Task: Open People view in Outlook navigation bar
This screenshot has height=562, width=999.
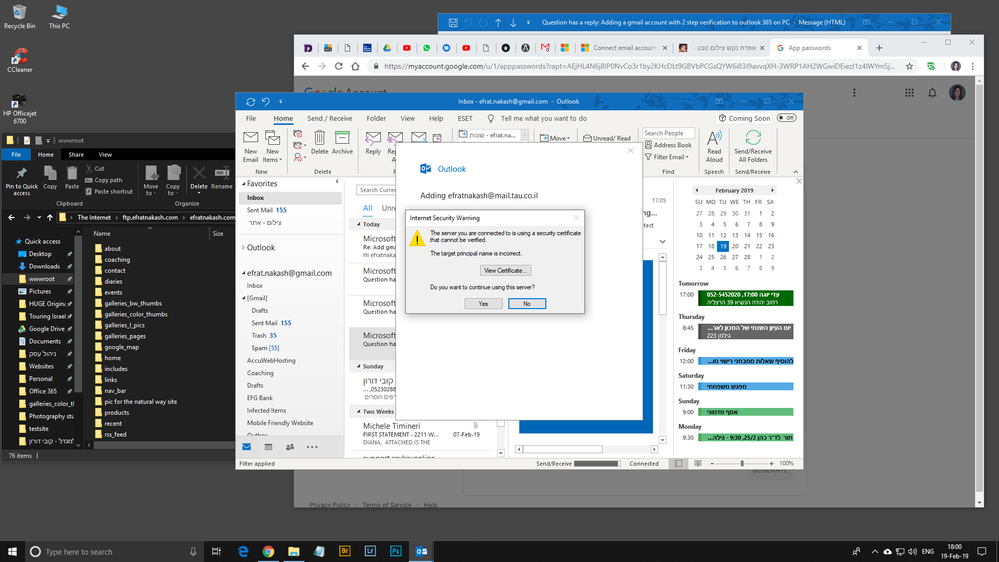Action: (290, 447)
